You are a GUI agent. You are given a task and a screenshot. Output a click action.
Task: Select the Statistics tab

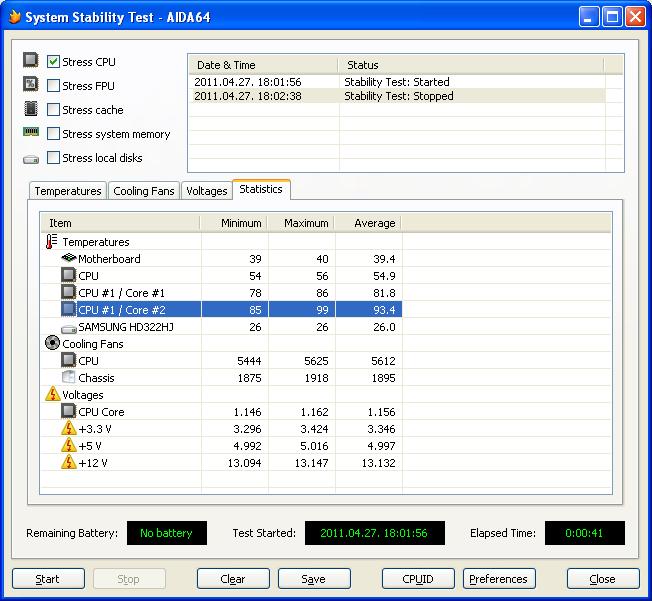click(x=261, y=189)
